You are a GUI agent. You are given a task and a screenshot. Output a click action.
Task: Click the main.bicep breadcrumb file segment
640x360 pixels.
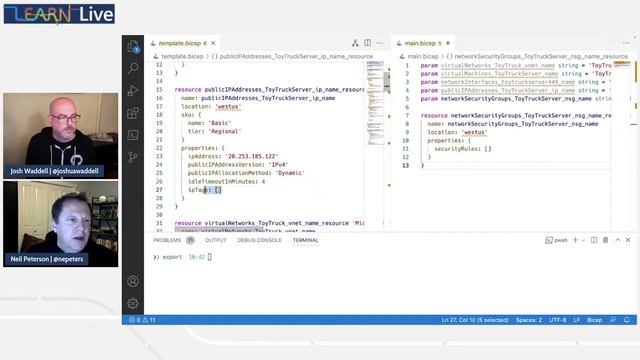(423, 56)
